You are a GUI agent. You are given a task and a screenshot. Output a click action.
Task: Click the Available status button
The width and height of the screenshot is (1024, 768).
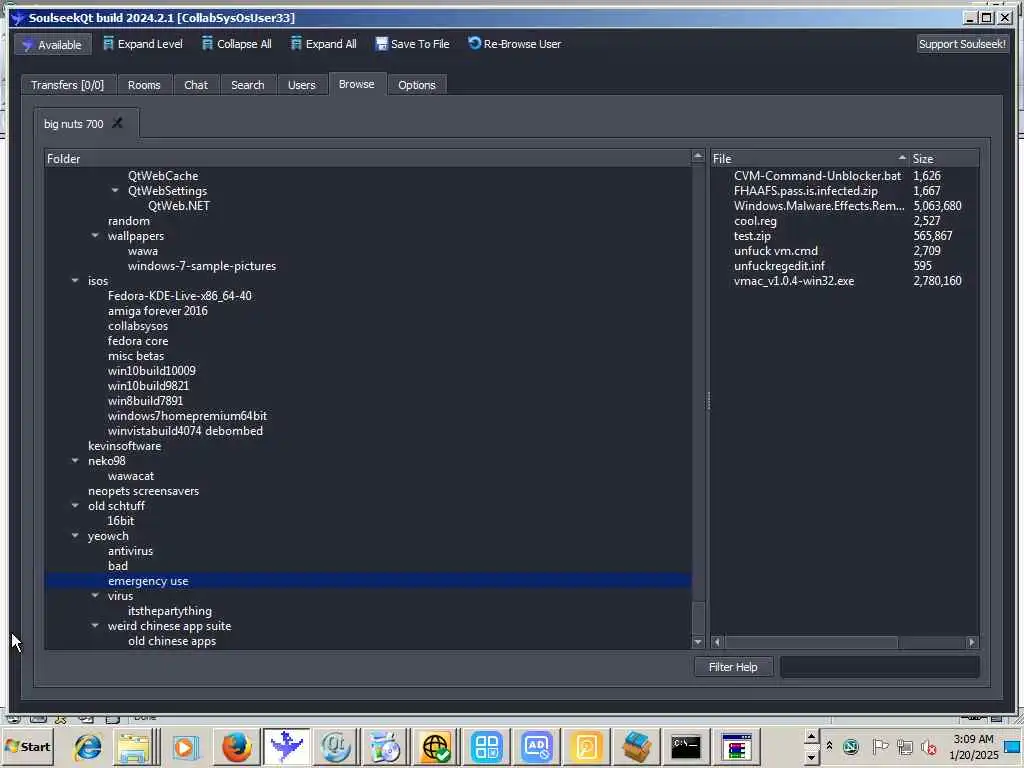(x=52, y=44)
